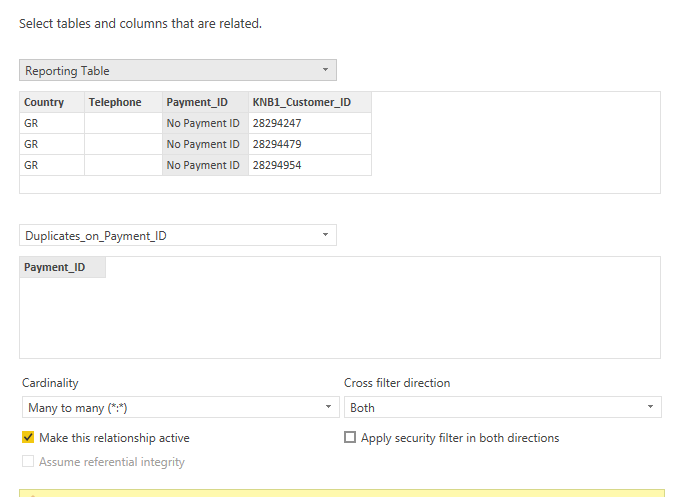Select Payment_ID column in Reporting Table
Image resolution: width=689 pixels, height=497 pixels.
pyautogui.click(x=206, y=102)
